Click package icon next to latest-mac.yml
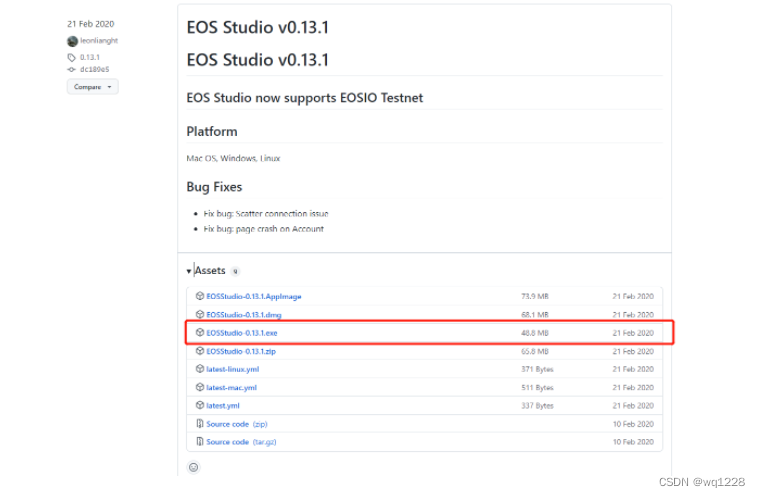This screenshot has width=760, height=497. click(200, 387)
